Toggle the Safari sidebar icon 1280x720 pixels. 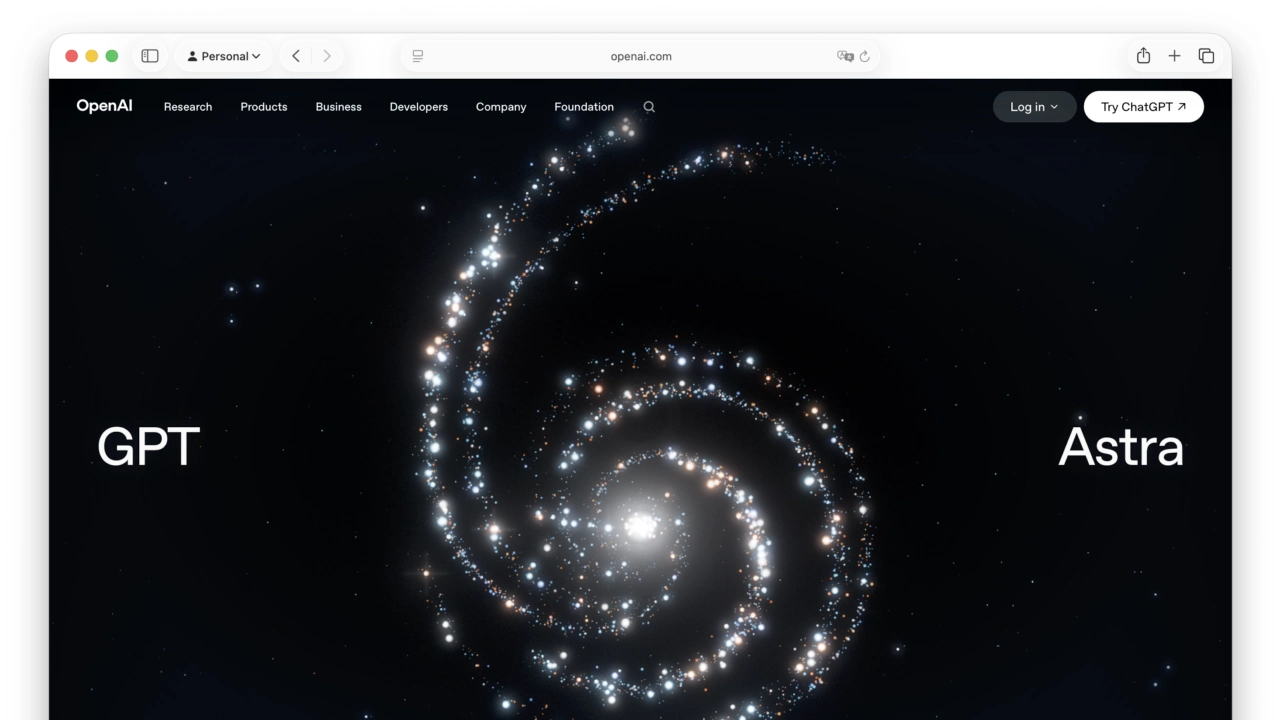150,56
